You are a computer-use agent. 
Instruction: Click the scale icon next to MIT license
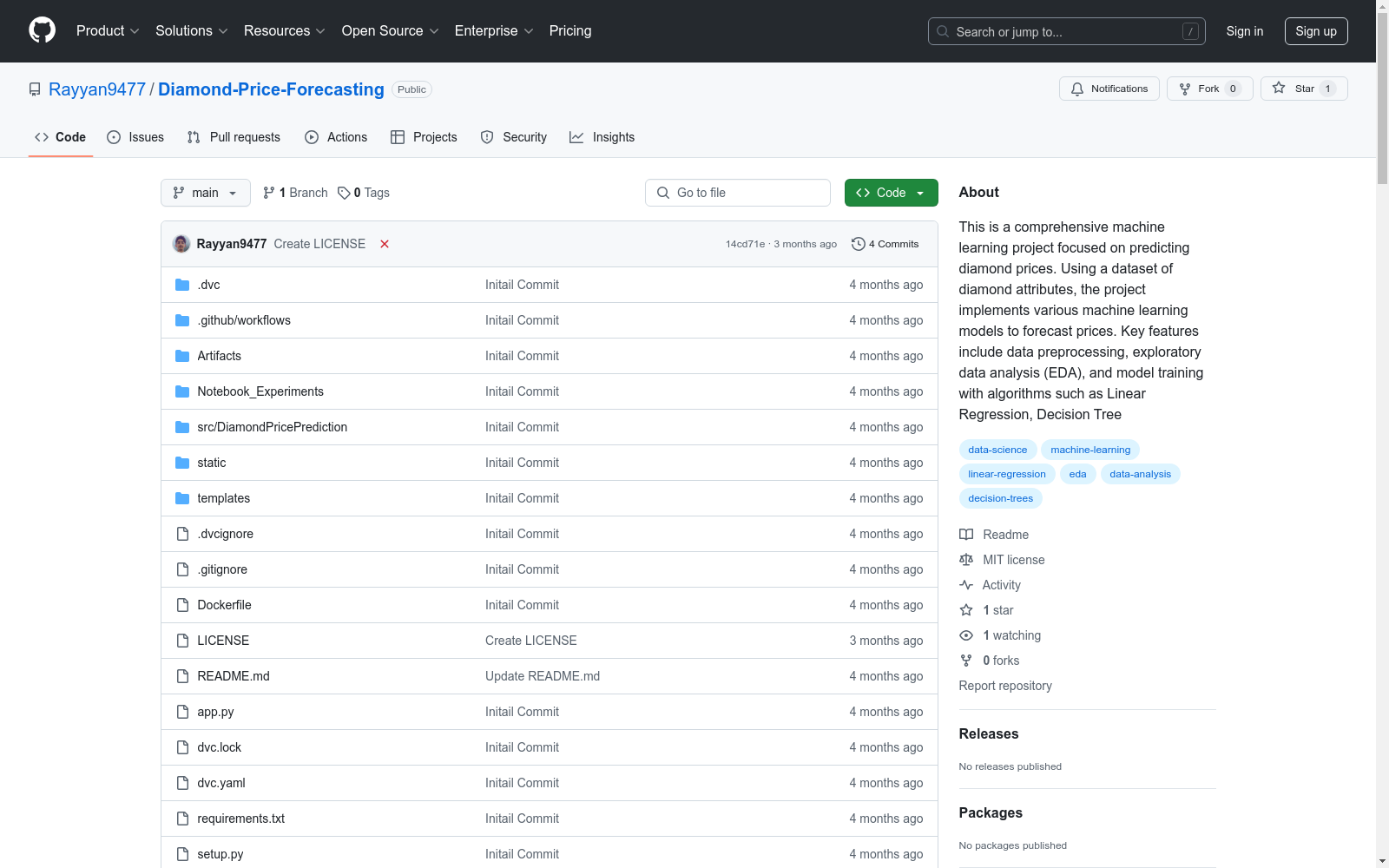coord(966,560)
